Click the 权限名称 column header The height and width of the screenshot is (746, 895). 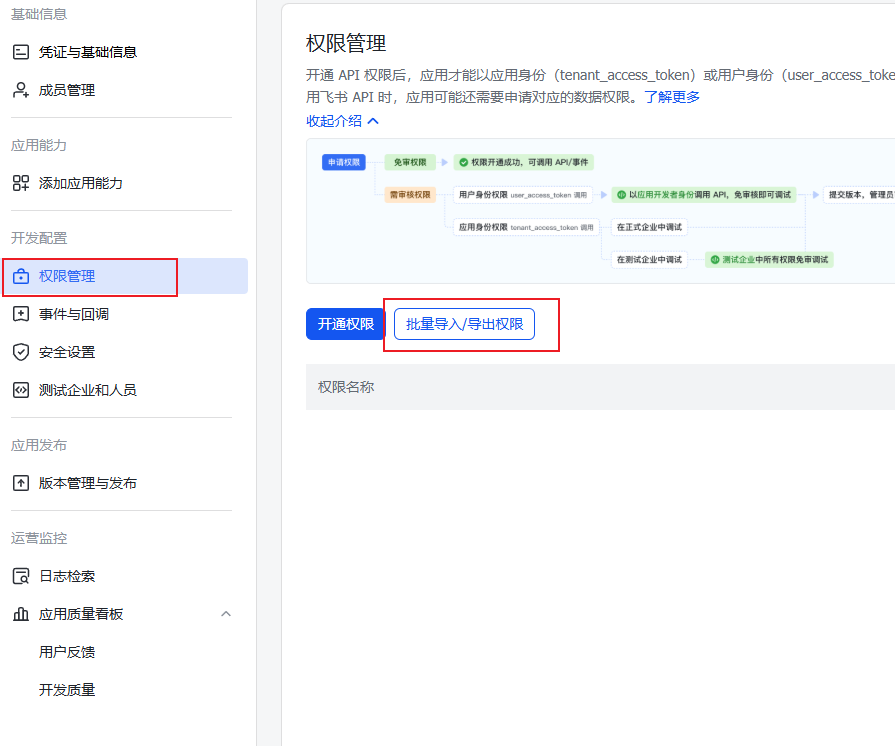click(346, 387)
